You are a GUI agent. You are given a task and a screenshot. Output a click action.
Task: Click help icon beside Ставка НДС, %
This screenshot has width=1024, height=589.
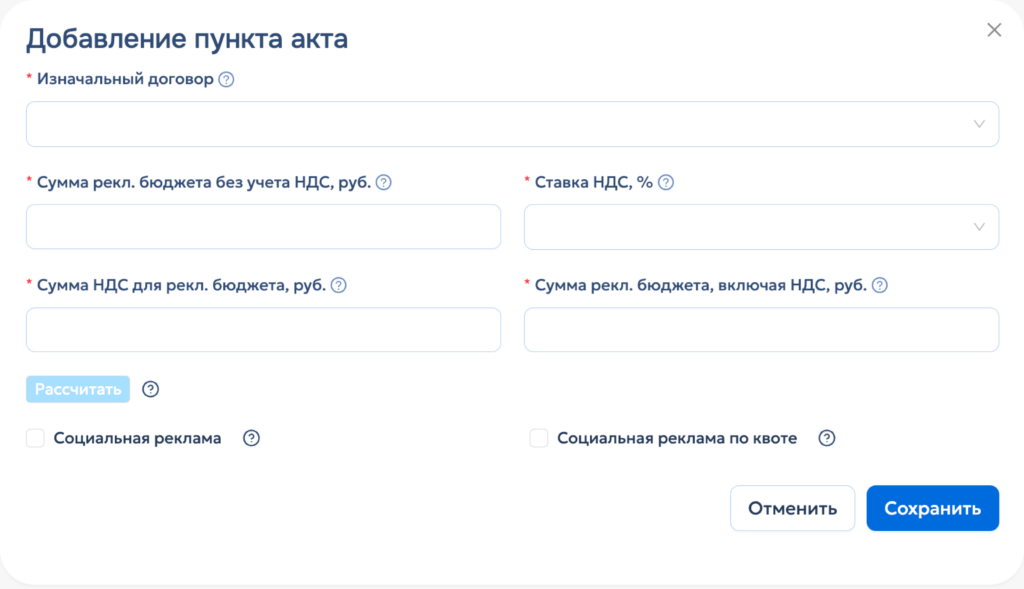point(665,183)
